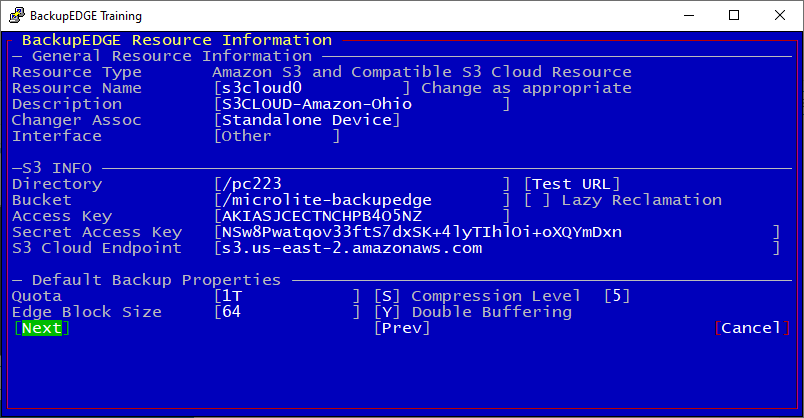
Task: Click into the Secret Access Key field
Action: tap(497, 232)
